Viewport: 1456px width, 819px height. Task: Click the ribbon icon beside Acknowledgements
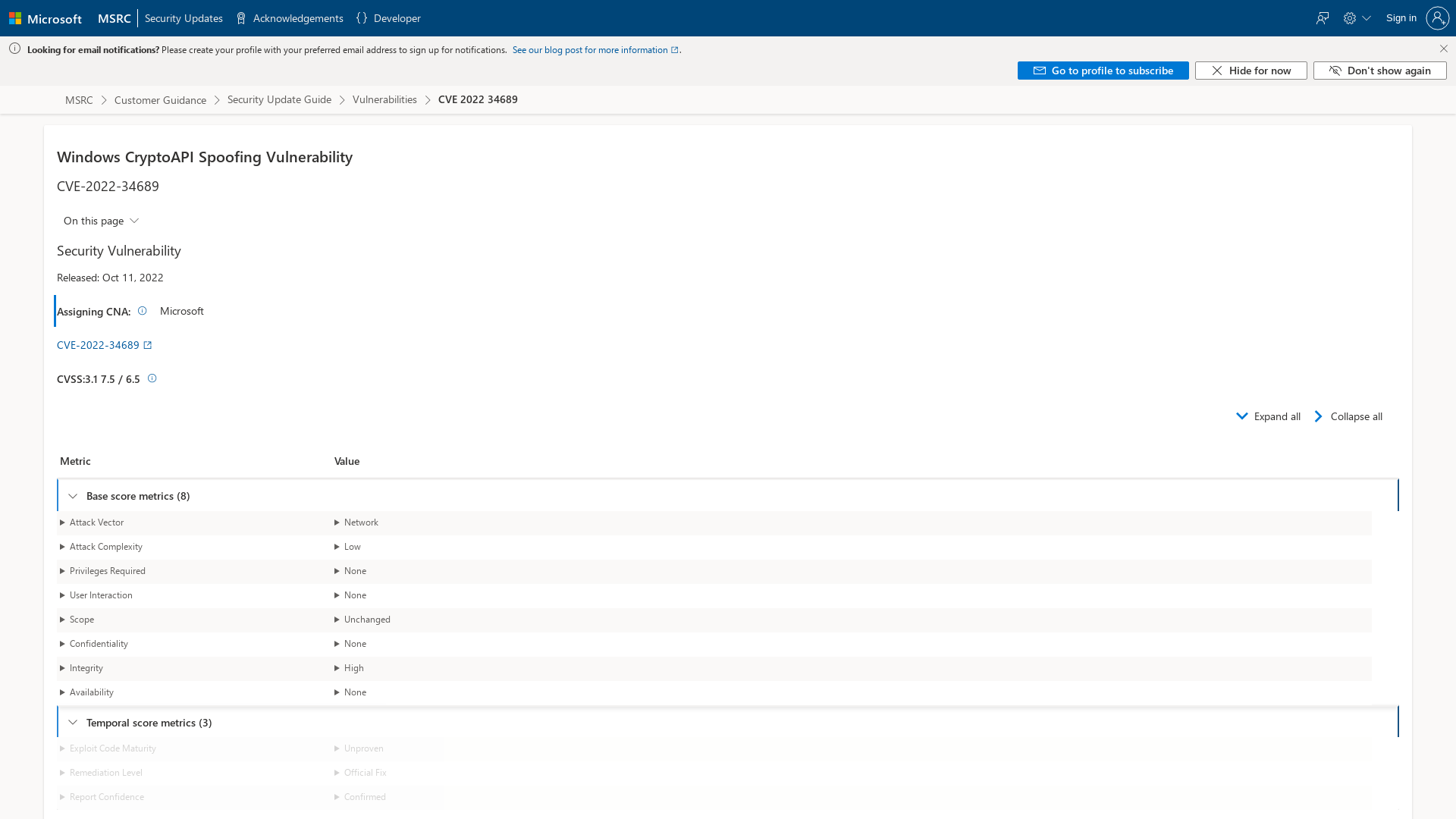point(240,17)
